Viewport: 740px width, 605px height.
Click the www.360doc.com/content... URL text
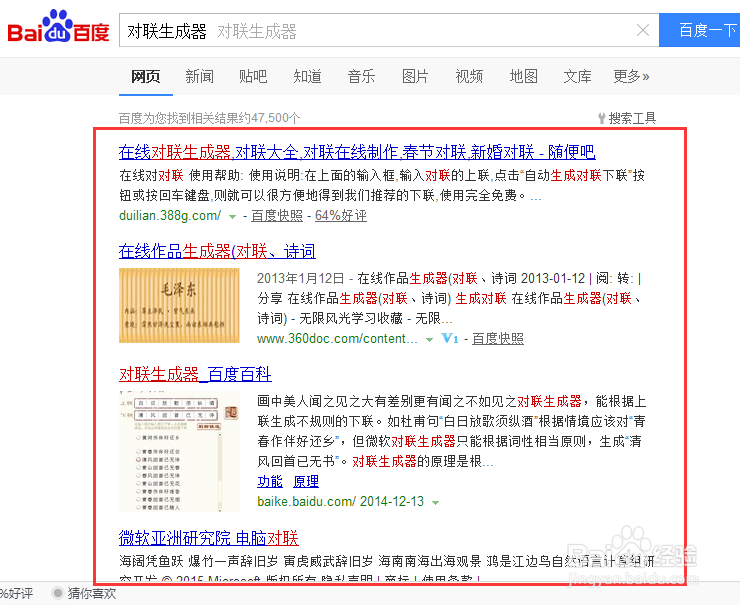(x=337, y=338)
